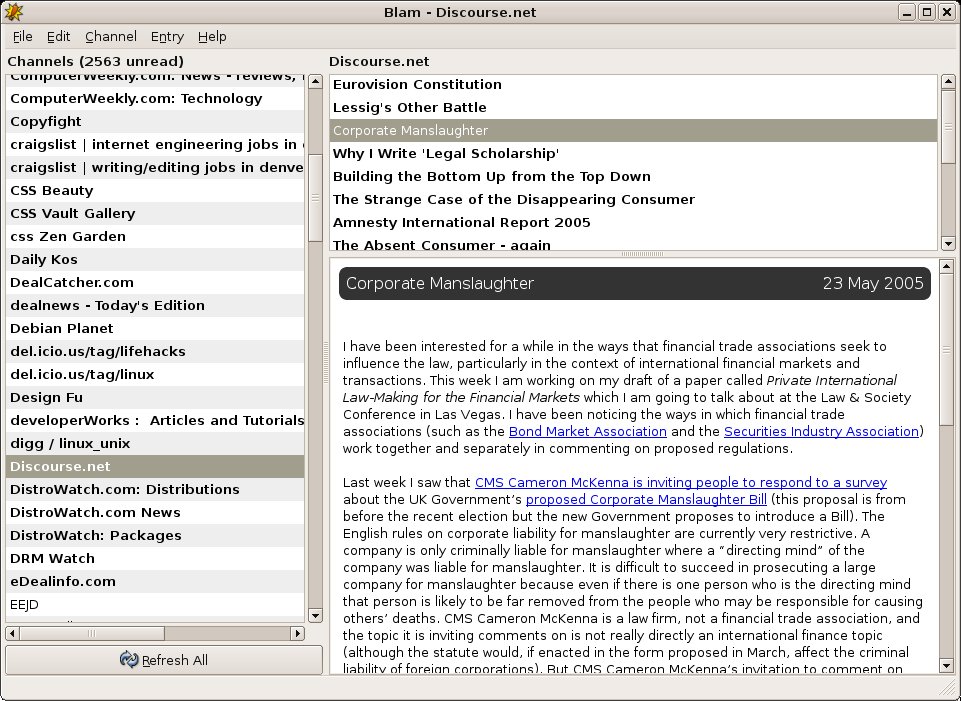961x701 pixels.
Task: Select DistroWatch.com News channel
Action: coord(155,512)
